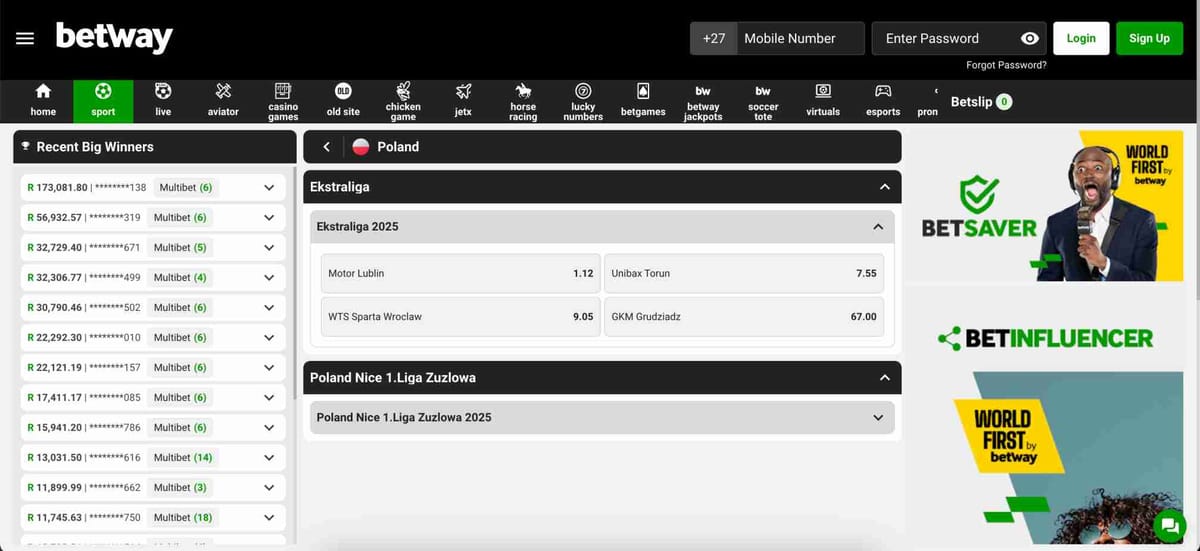Screen dimensions: 1200x551
Task: Select the sport navigation icon
Action: pyautogui.click(x=103, y=101)
